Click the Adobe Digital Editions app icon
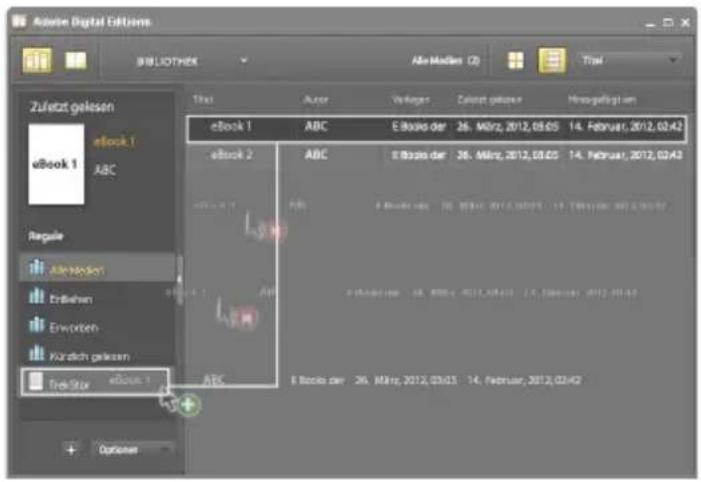The width and height of the screenshot is (701, 482). point(19,21)
